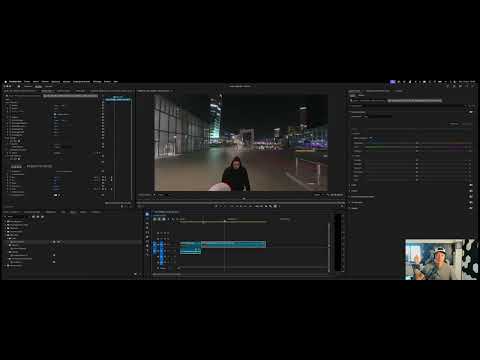480x360 pixels.
Task: Collapse the Basic Correction section header
Action: 358,112
